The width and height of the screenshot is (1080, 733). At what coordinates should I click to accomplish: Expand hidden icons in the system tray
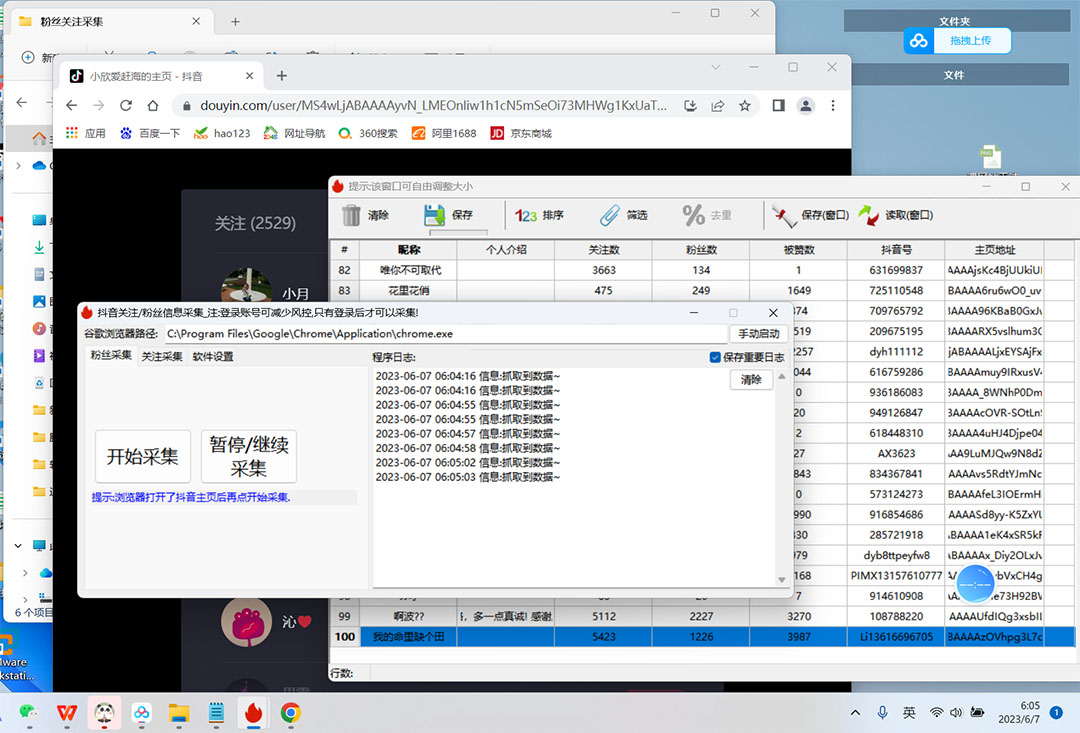pyautogui.click(x=854, y=712)
